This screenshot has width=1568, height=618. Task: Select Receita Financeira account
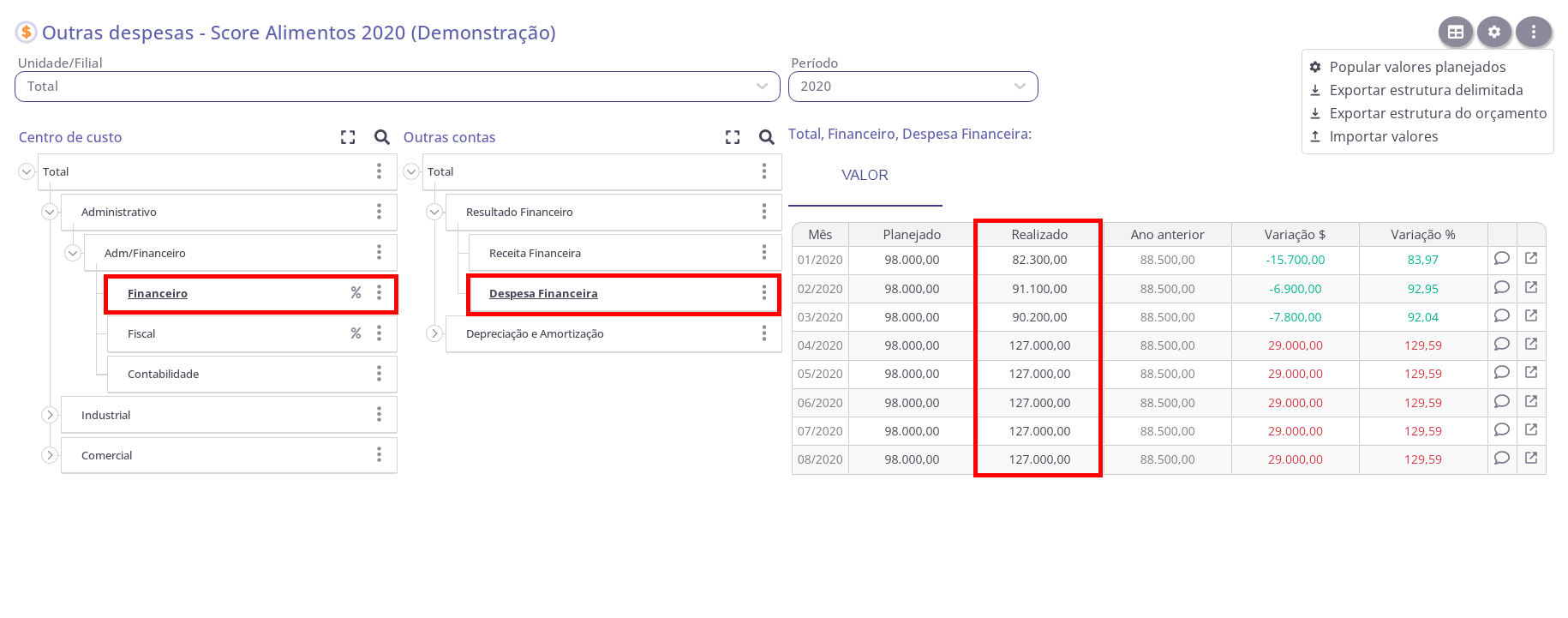(x=535, y=253)
